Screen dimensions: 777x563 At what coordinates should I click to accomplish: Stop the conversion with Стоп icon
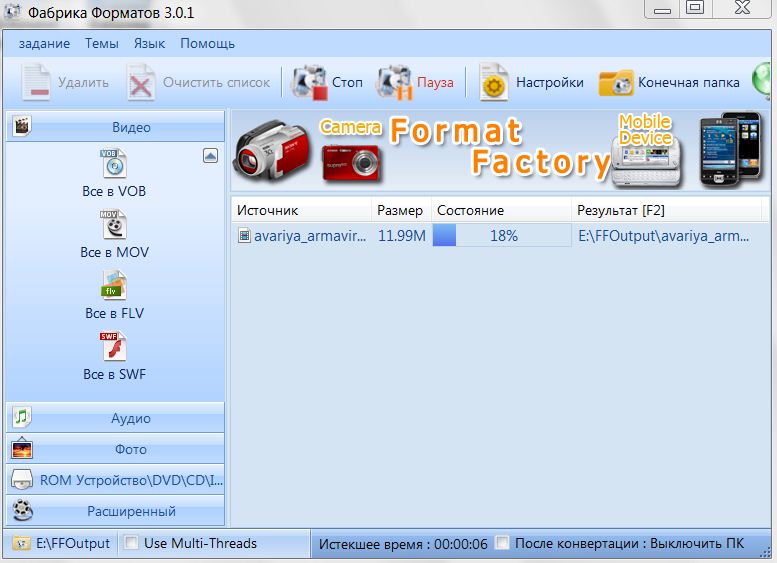309,82
